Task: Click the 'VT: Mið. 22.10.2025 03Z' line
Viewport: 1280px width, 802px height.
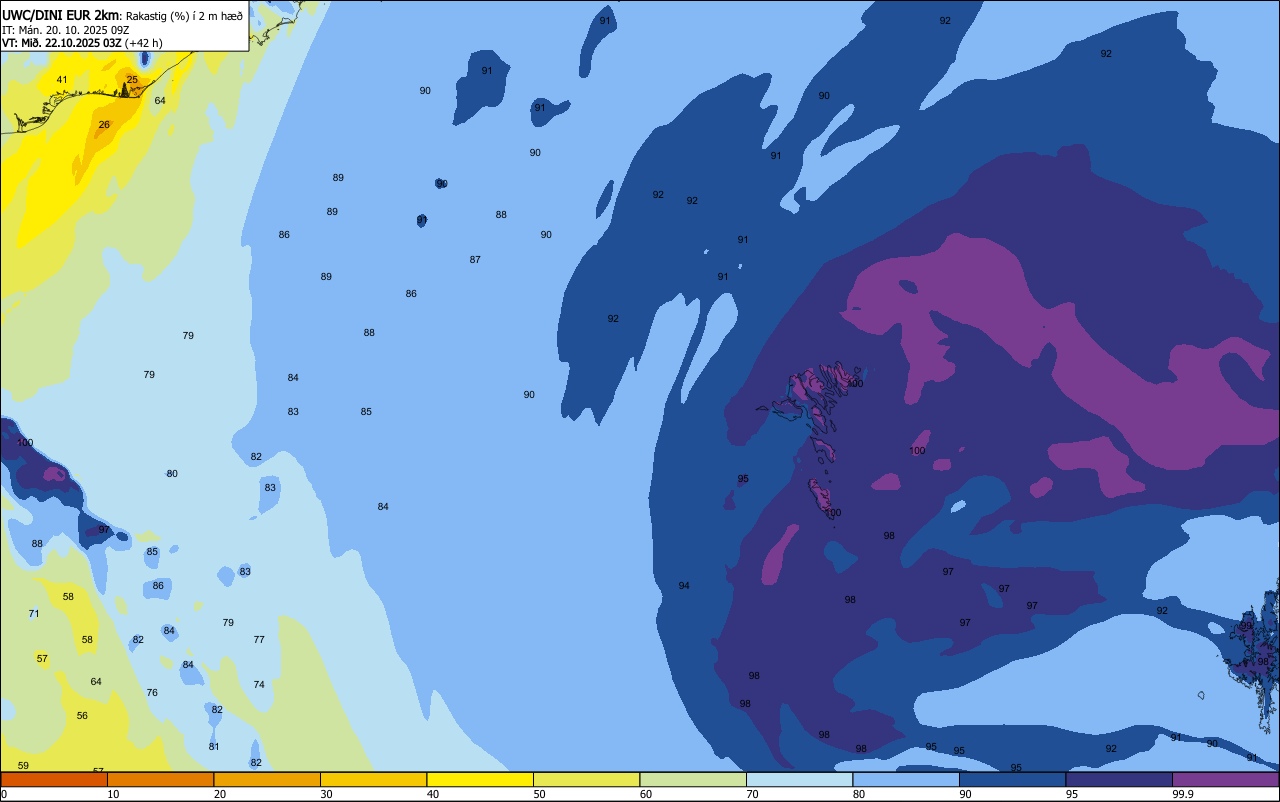Action: coord(61,43)
